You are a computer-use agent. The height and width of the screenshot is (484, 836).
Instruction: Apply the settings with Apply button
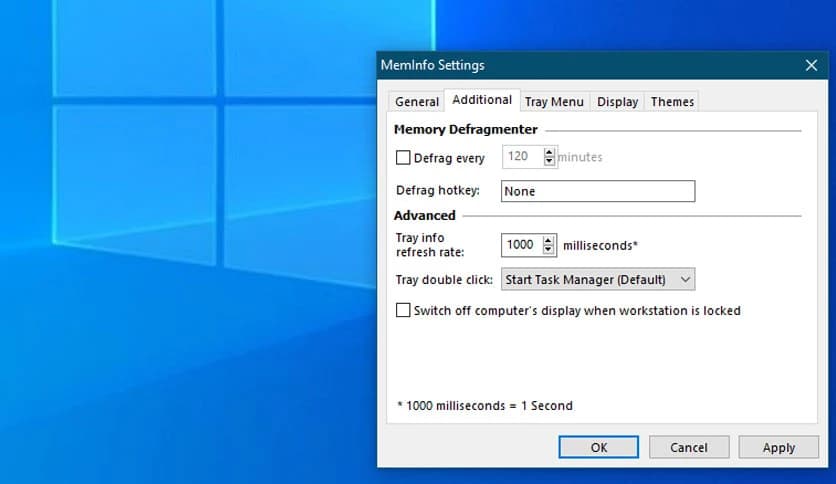point(778,447)
